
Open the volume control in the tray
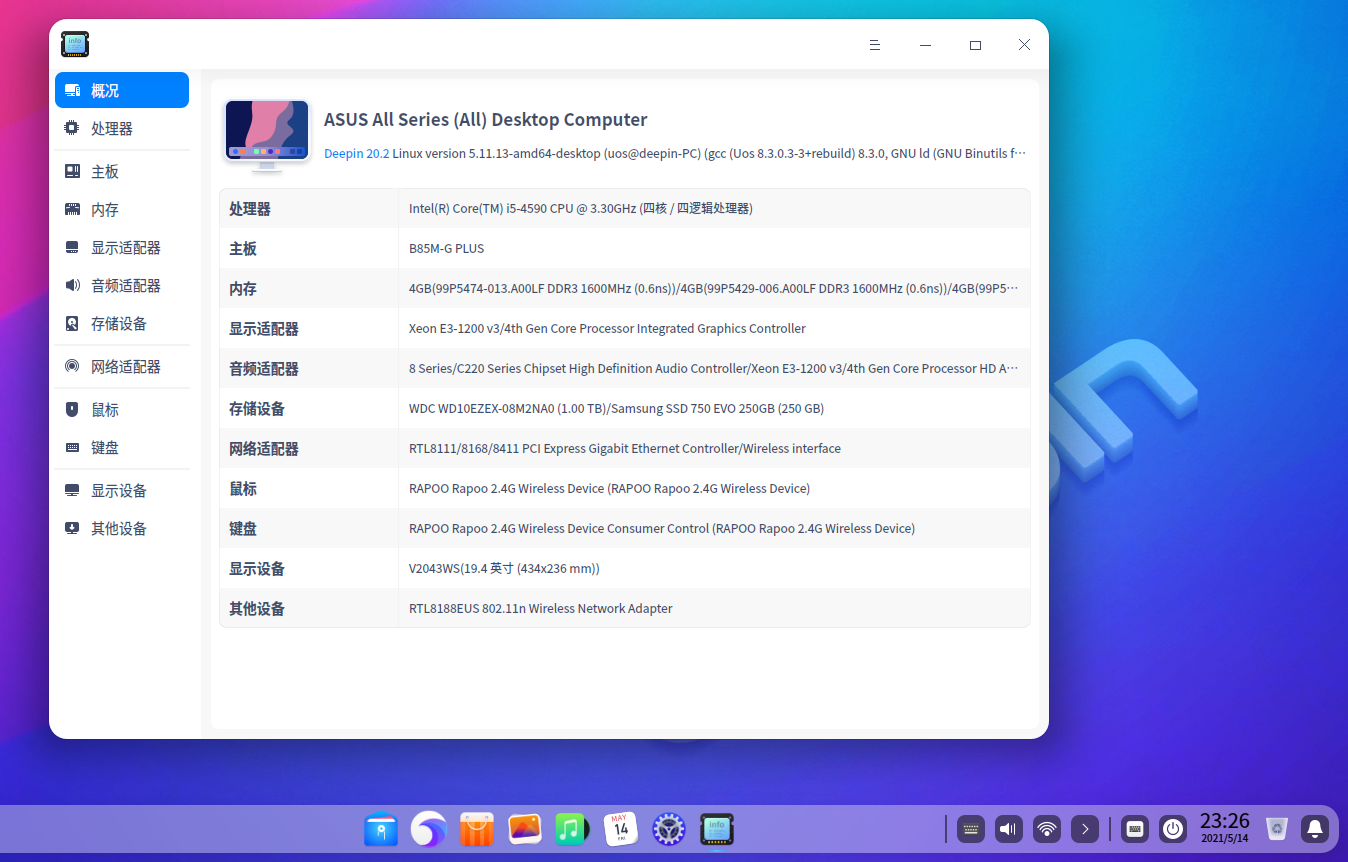(1009, 829)
